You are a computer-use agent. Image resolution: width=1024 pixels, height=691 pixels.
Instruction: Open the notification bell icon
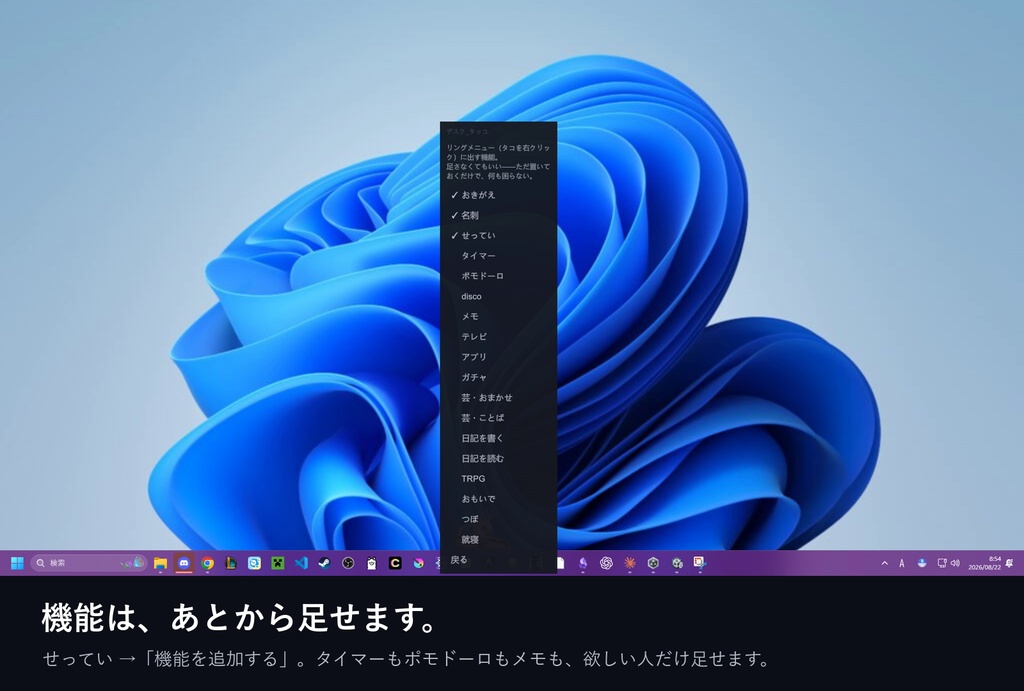[1010, 563]
